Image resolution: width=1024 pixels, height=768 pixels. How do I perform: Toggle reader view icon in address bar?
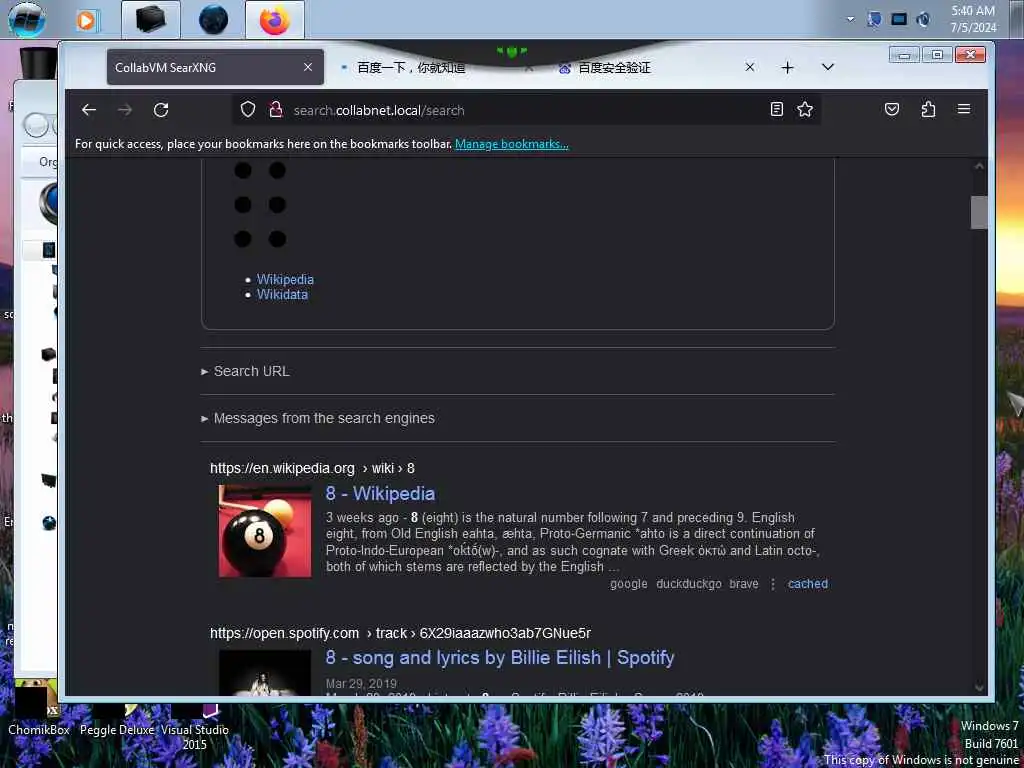click(776, 109)
